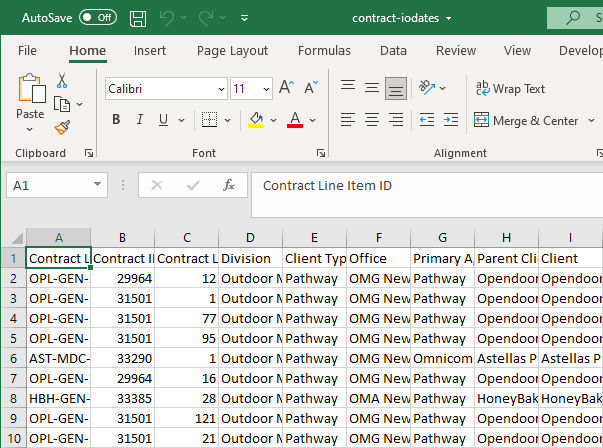This screenshot has height=448, width=603.
Task: Apply the yellow Fill Color
Action: [x=256, y=120]
